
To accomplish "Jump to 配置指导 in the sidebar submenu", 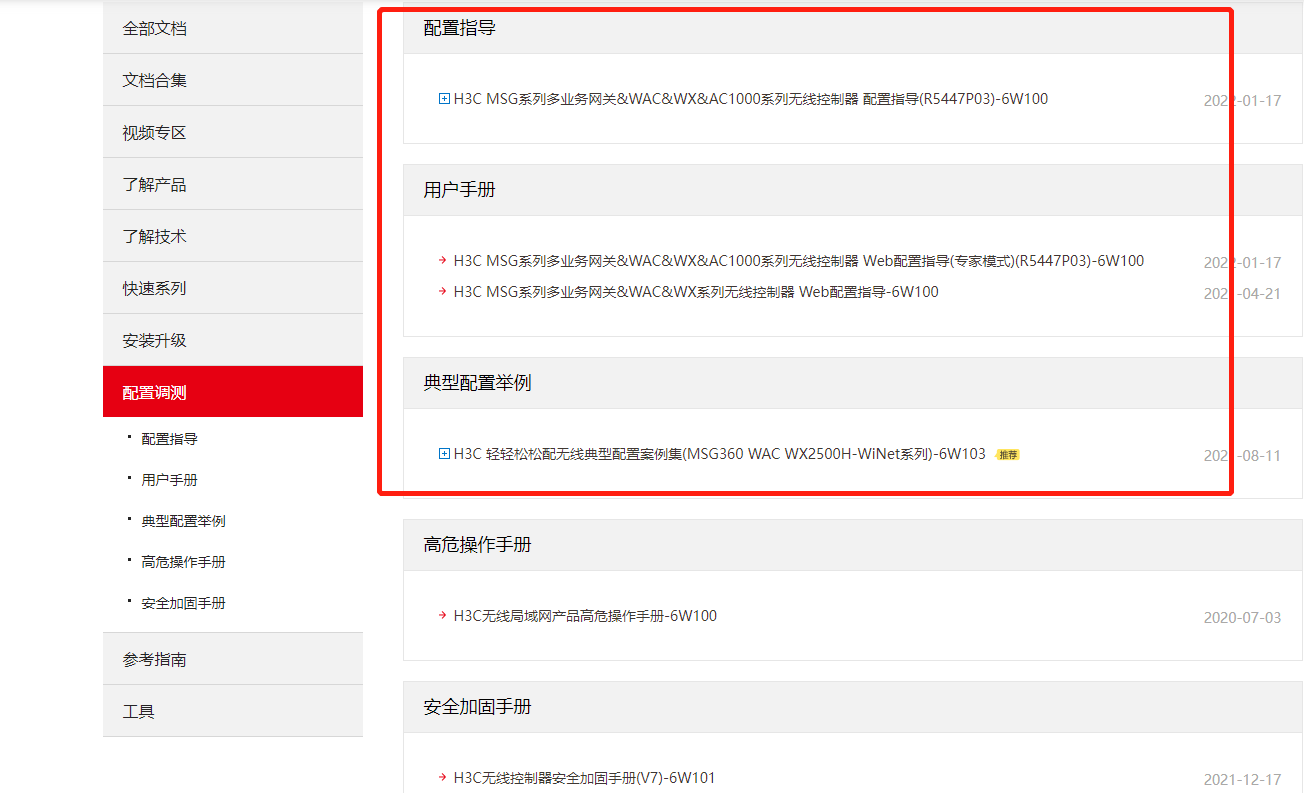I will [170, 439].
